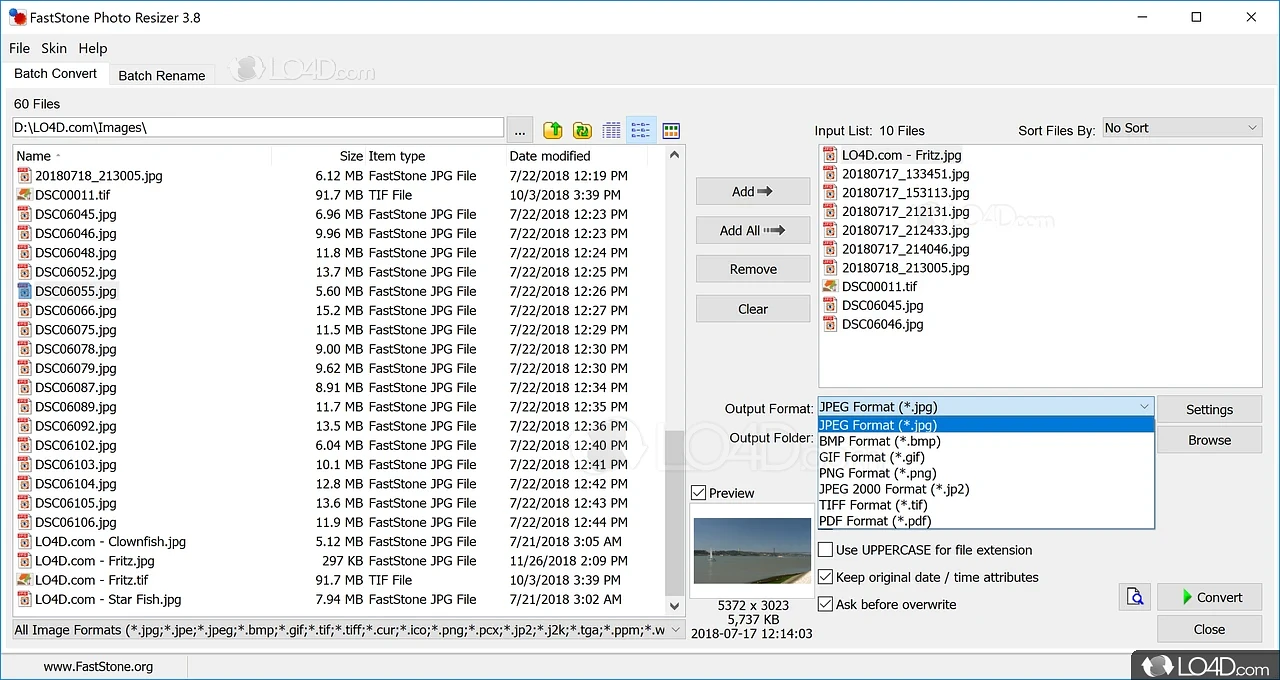This screenshot has height=680, width=1280.
Task: Visit www.FastStone.org link
Action: (98, 666)
